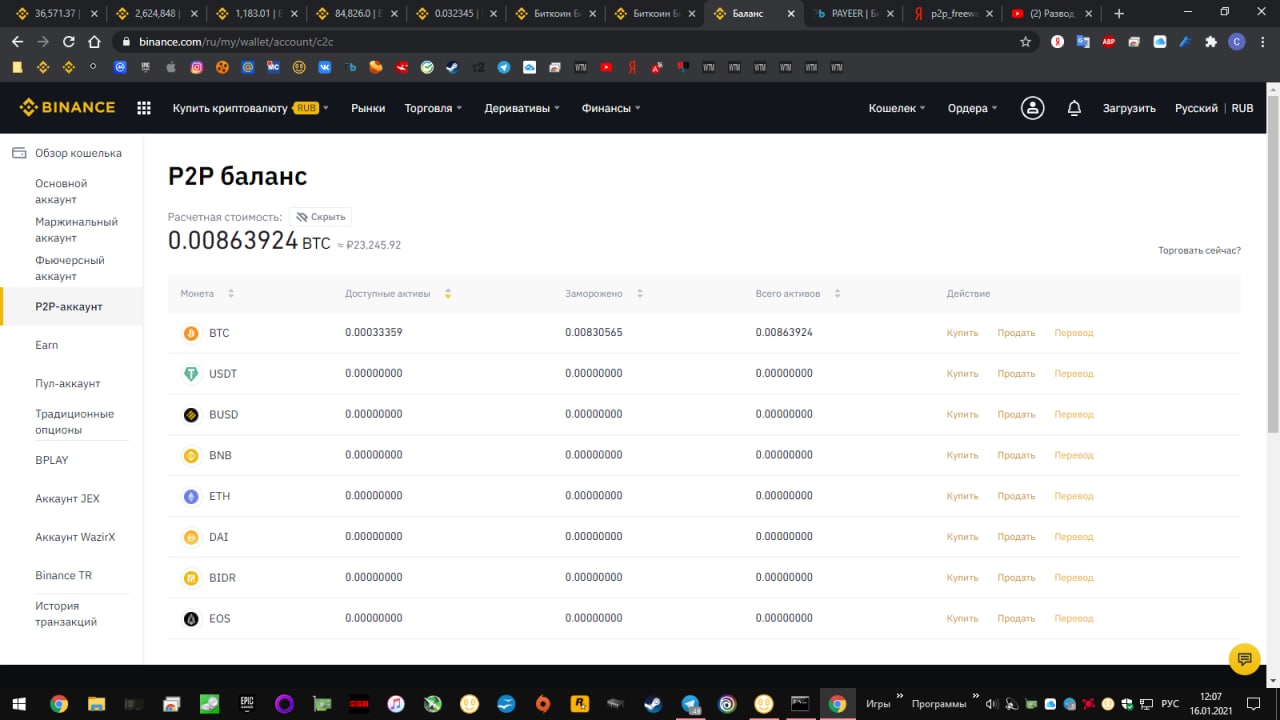This screenshot has height=720, width=1280.
Task: Click the BUSD coin icon
Action: 191,415
